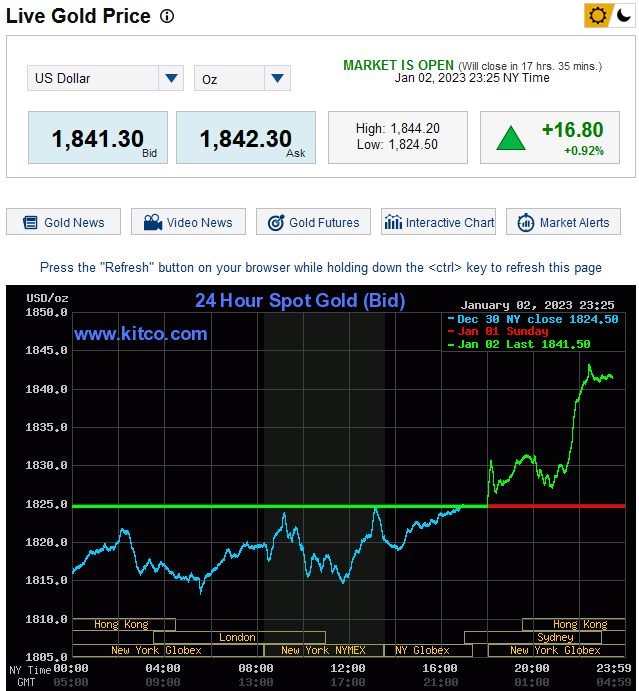Open Gold News button
This screenshot has width=639, height=691.
pyautogui.click(x=63, y=222)
